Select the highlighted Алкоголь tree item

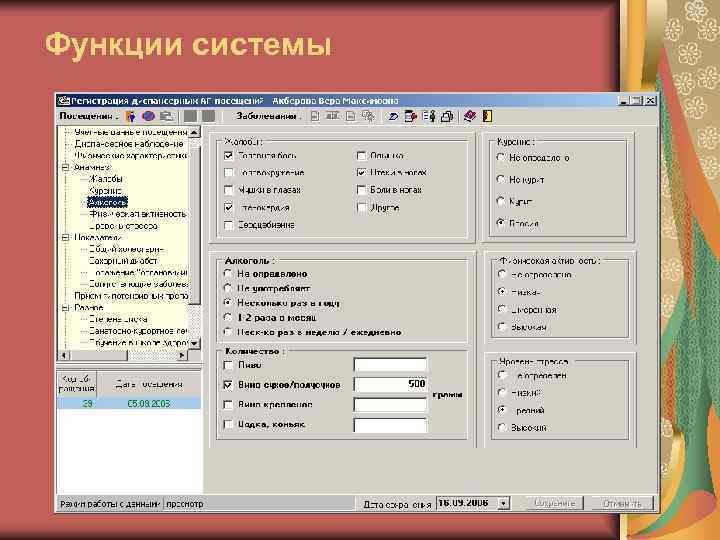coord(107,202)
